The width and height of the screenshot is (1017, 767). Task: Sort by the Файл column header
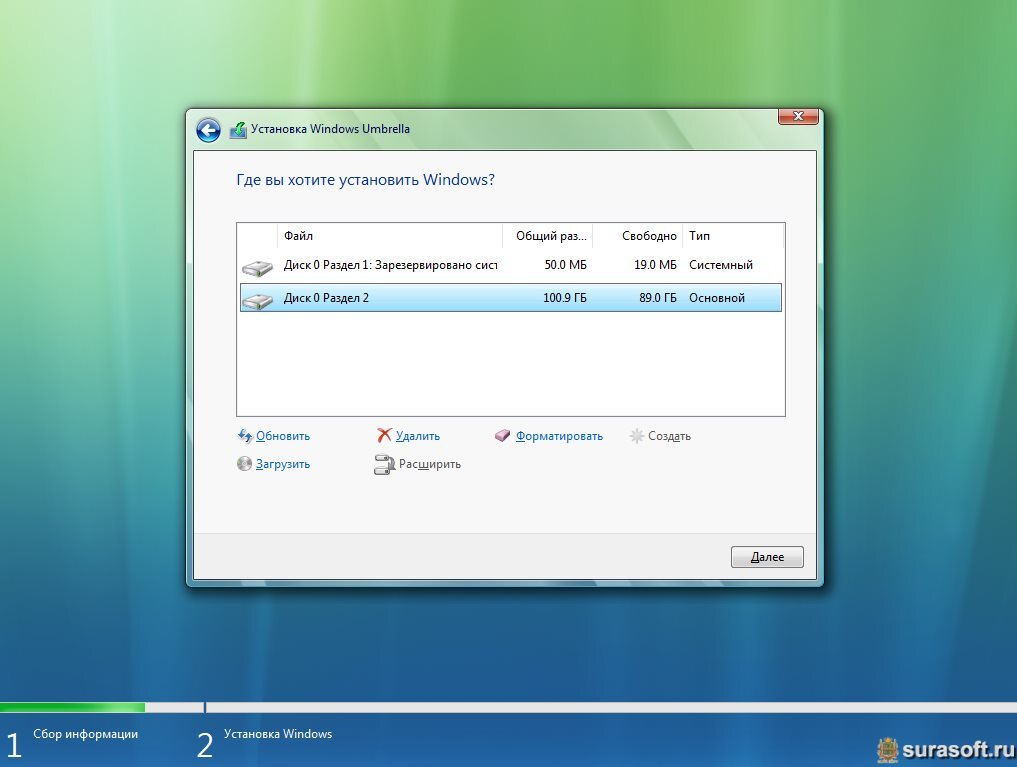pyautogui.click(x=390, y=236)
